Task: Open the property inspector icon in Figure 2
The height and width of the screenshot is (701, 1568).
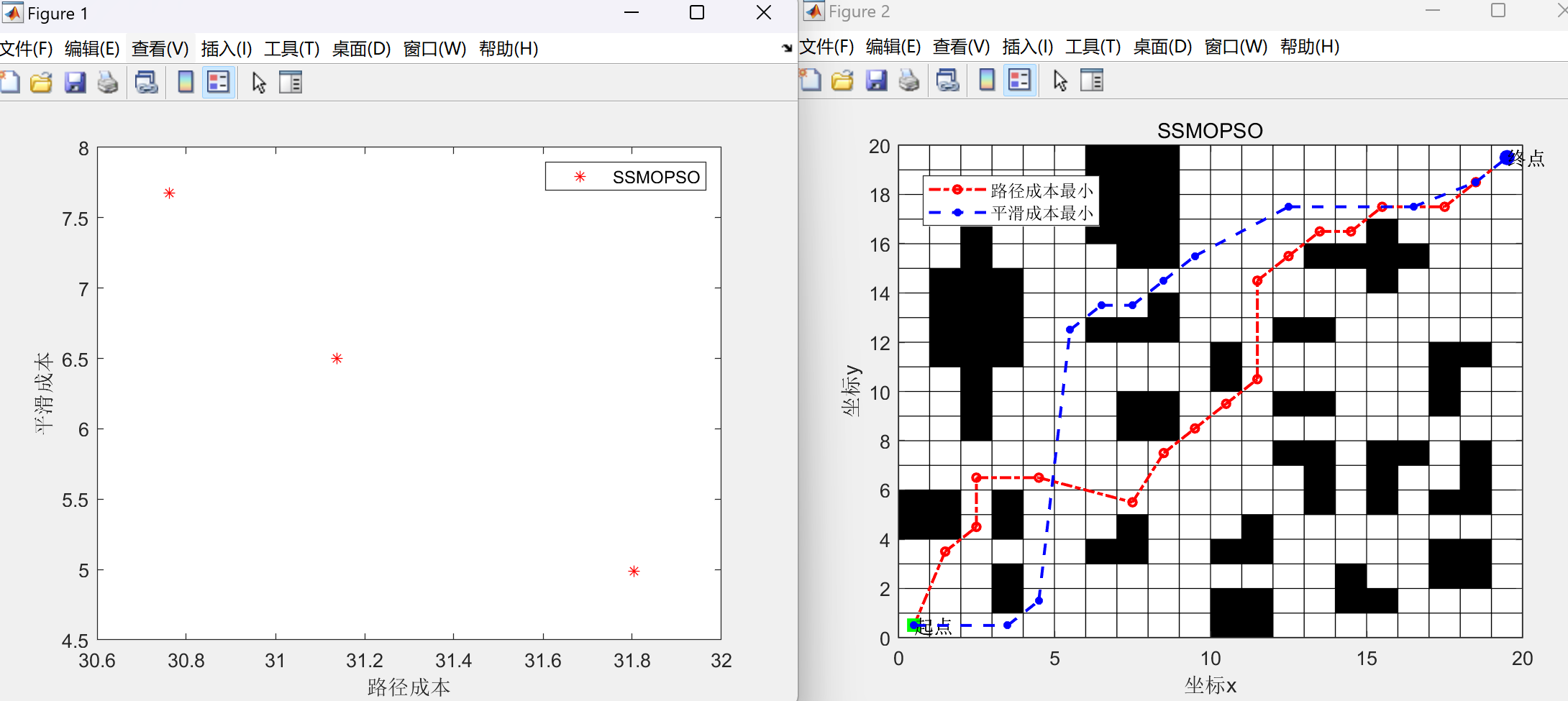Action: point(1091,80)
